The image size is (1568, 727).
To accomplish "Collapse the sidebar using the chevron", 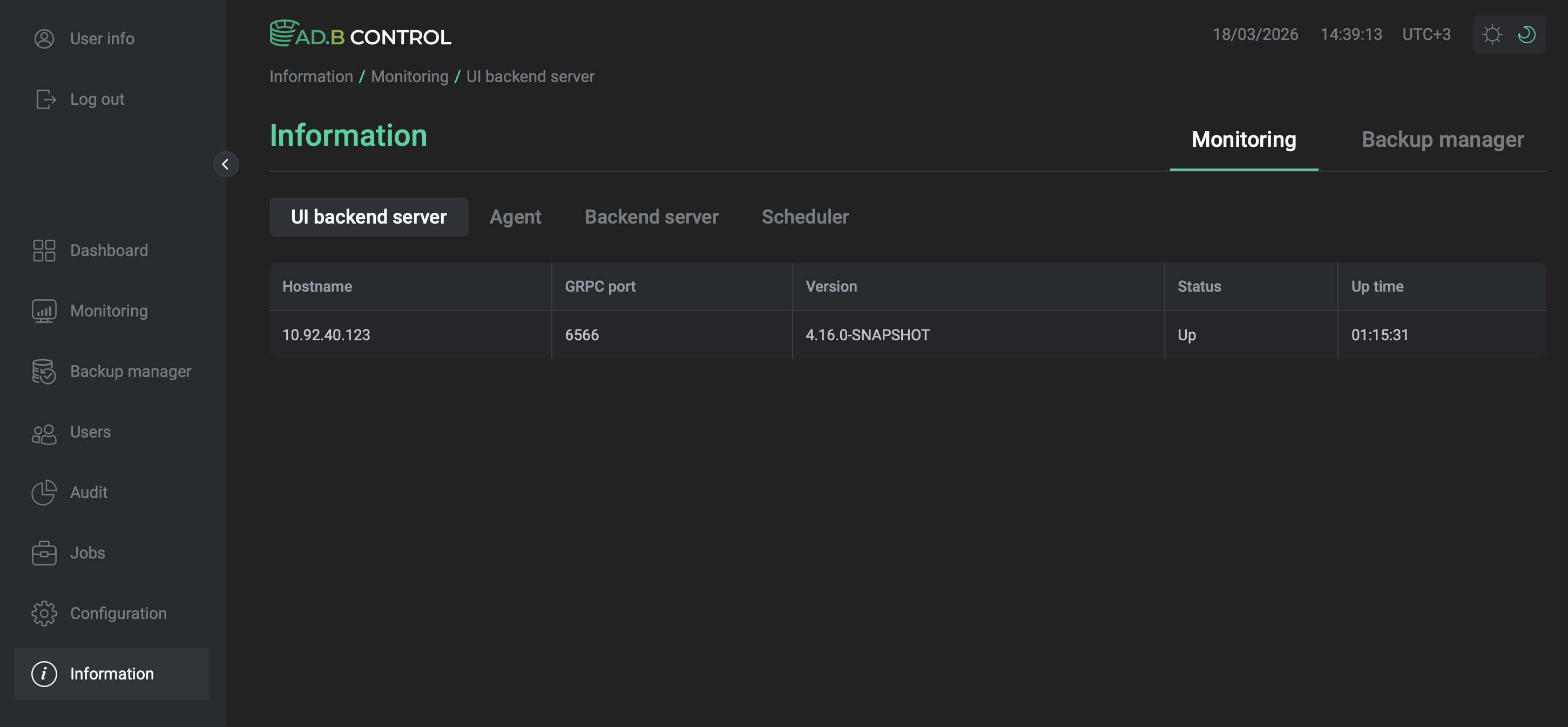I will point(226,164).
